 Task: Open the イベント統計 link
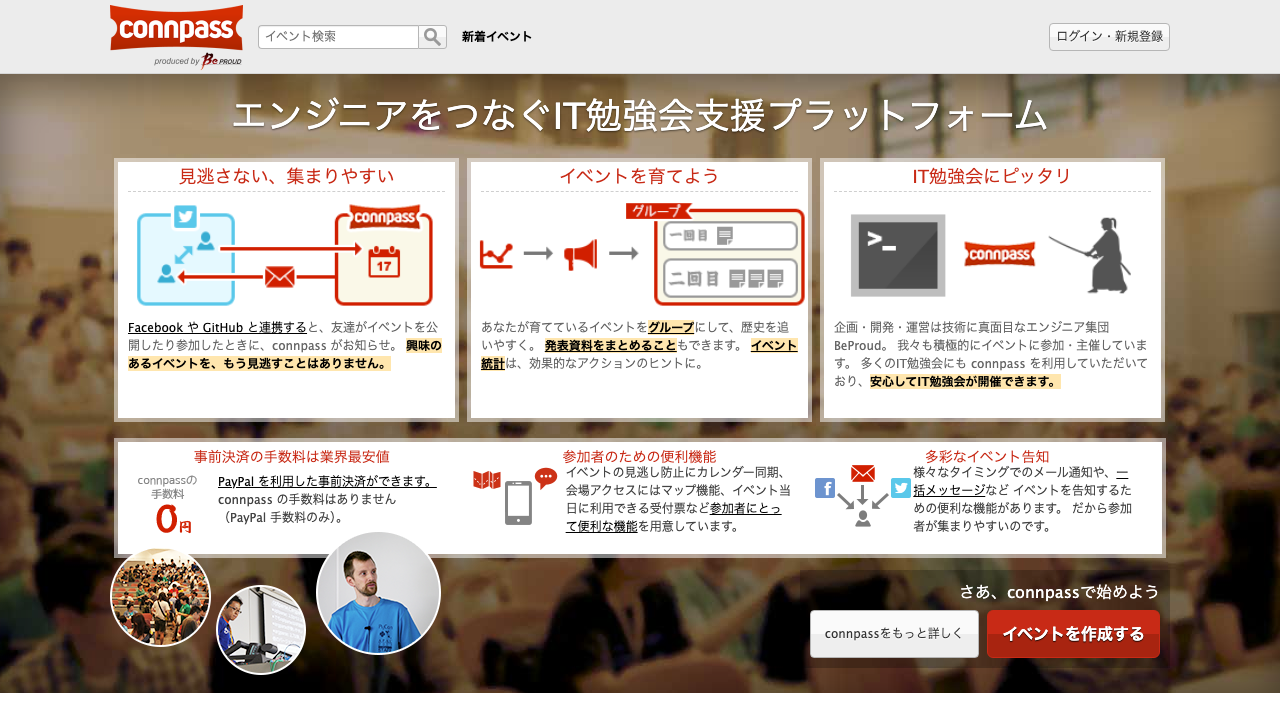pos(774,345)
